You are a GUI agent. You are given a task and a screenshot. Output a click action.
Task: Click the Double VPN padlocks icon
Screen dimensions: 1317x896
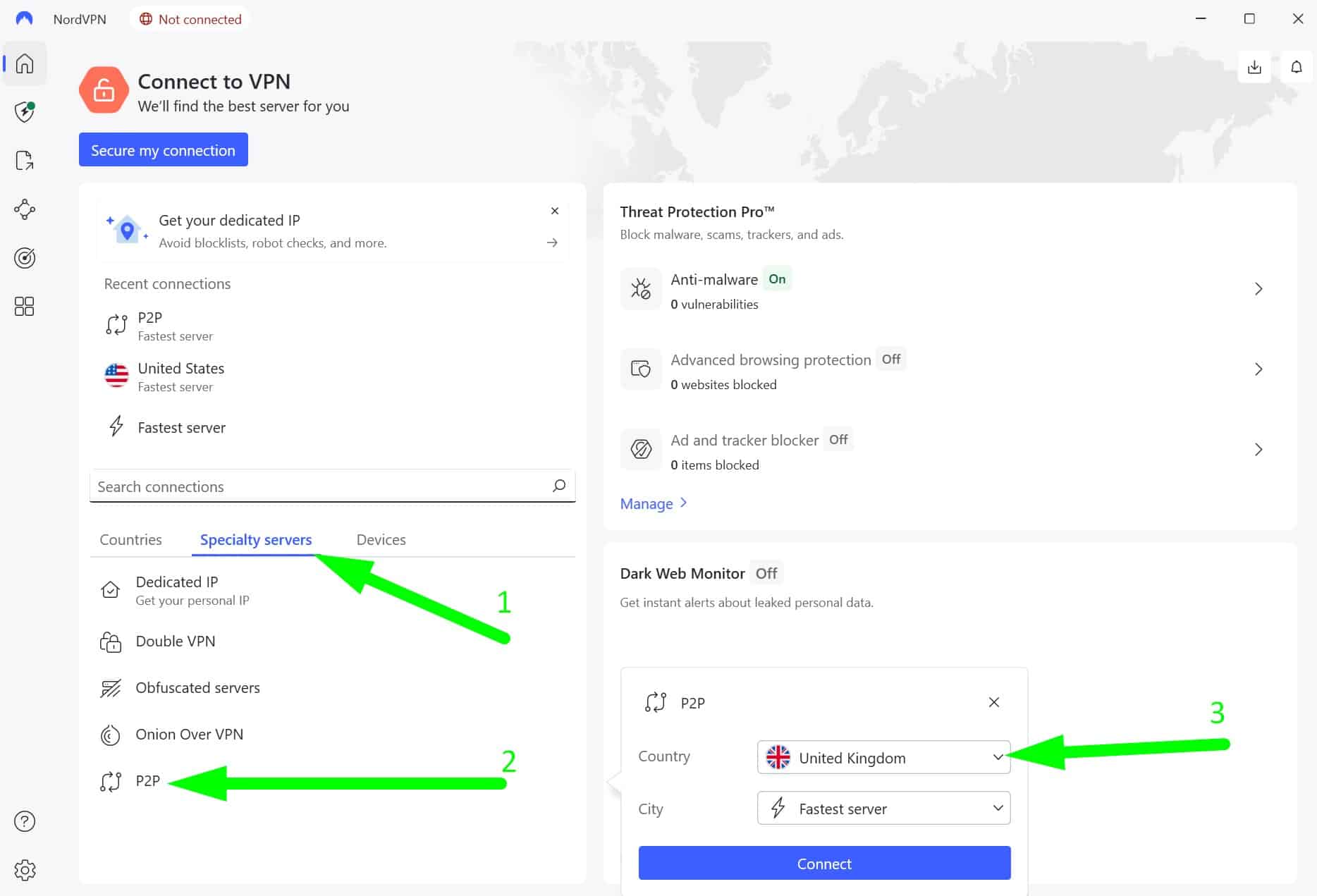(x=111, y=642)
